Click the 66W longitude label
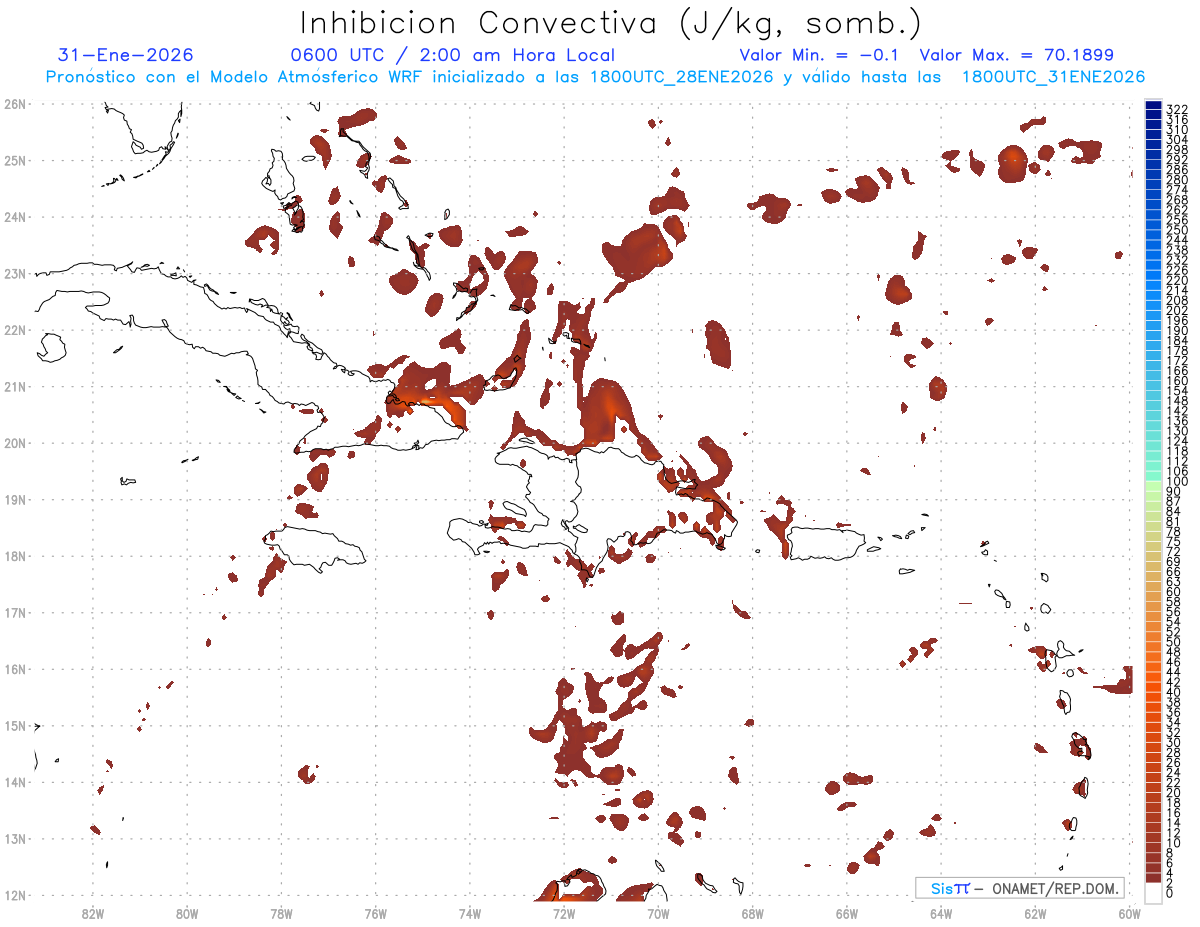This screenshot has height=927, width=1200. coord(847,913)
